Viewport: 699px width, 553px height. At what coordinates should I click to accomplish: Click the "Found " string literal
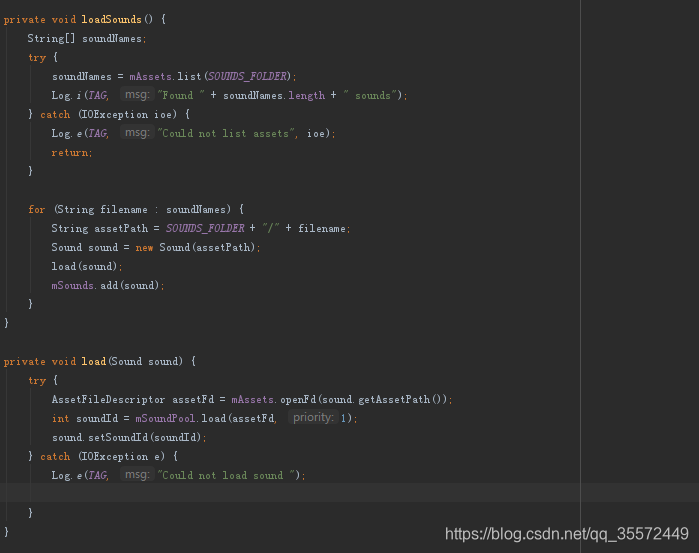pyautogui.click(x=181, y=95)
